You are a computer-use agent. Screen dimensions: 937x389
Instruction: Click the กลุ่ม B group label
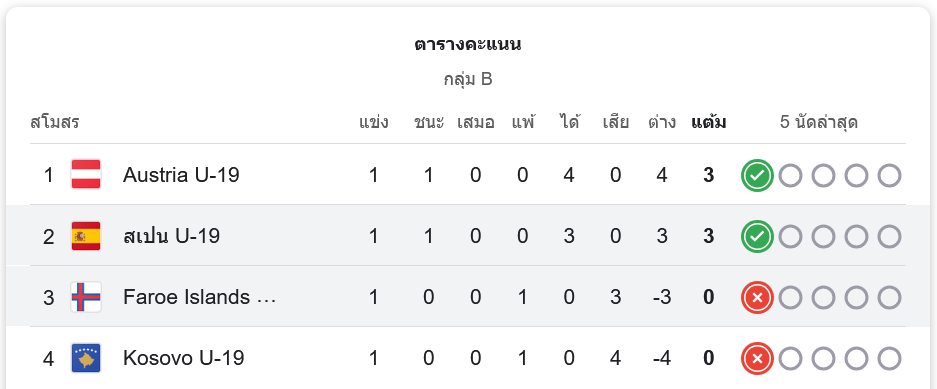point(468,79)
